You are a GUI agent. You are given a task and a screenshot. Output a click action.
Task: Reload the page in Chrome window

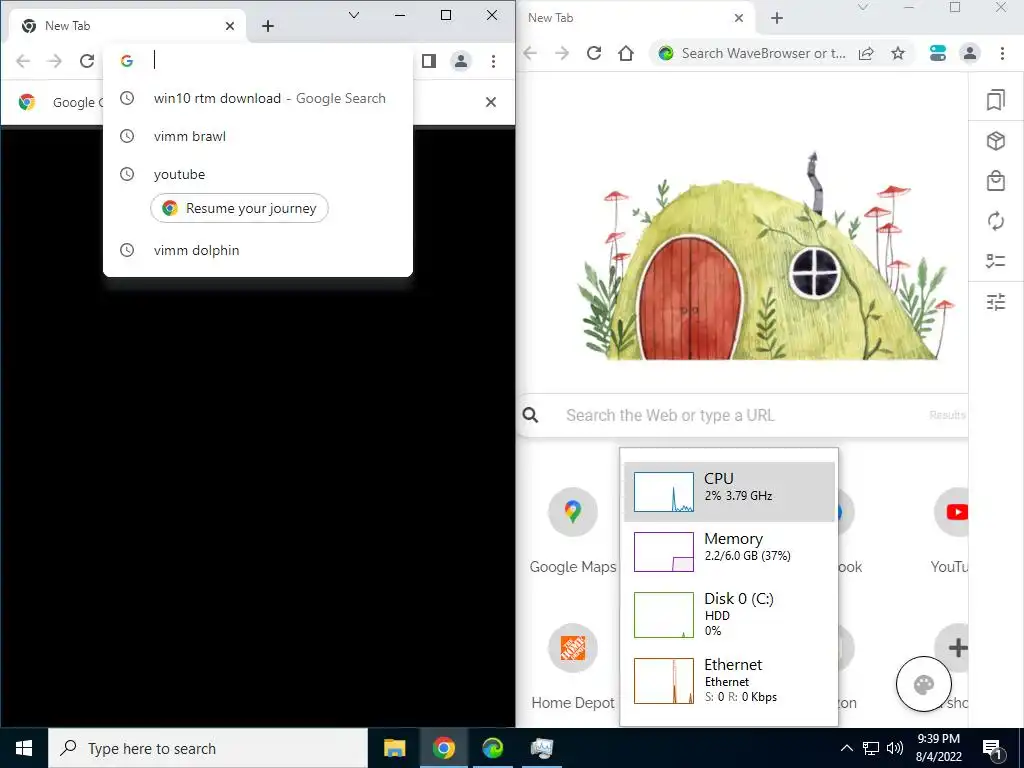[x=87, y=61]
